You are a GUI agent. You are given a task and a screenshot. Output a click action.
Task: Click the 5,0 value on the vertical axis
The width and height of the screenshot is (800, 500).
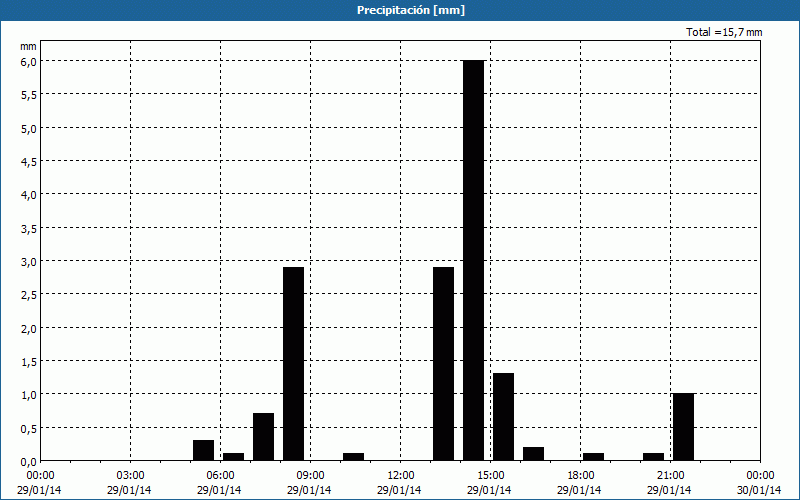[x=29, y=128]
